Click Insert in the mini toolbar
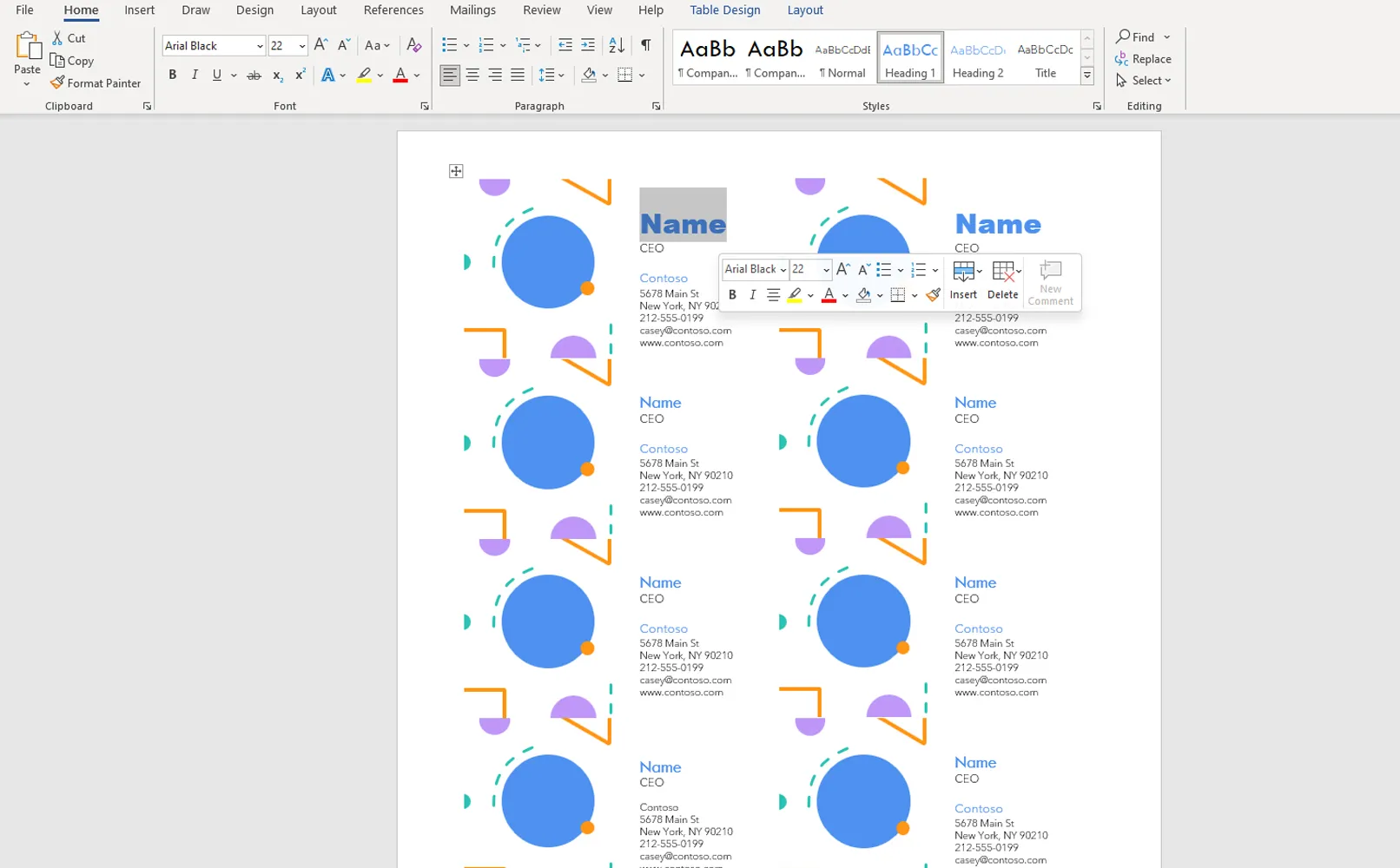The image size is (1400, 868). coord(963,281)
